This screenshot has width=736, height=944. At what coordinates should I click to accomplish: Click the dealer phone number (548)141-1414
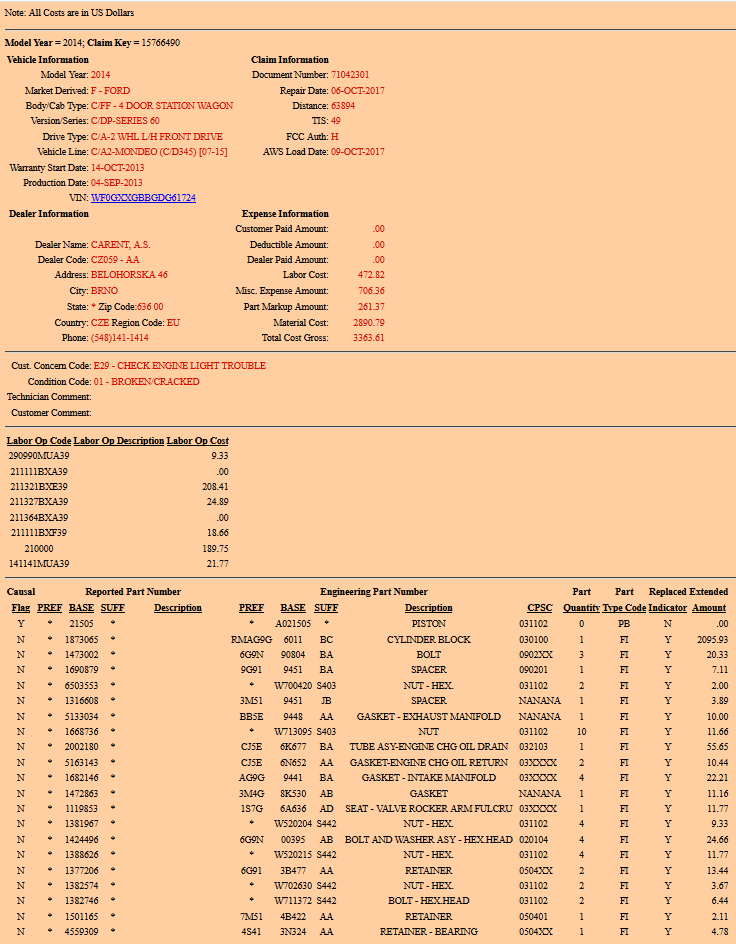(119, 338)
